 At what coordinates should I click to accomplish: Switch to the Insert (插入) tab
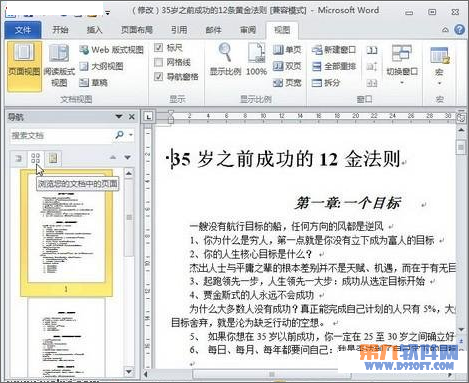(x=94, y=30)
